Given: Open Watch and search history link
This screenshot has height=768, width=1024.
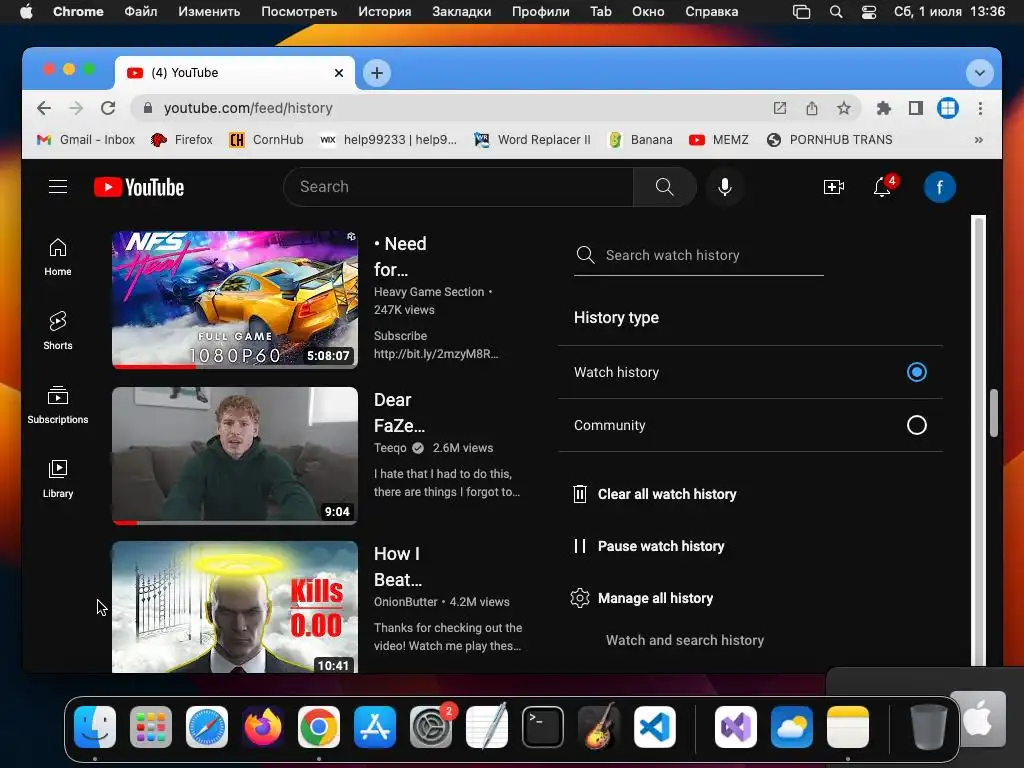Looking at the screenshot, I should pos(684,640).
